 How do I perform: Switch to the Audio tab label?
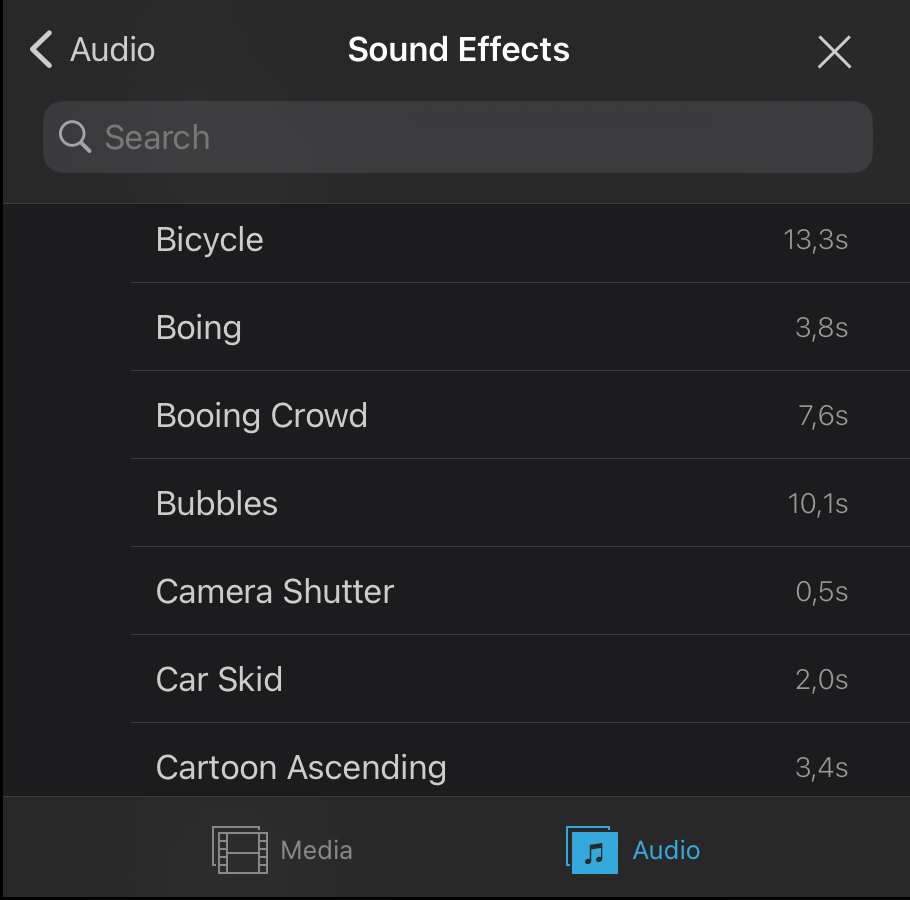(x=666, y=850)
